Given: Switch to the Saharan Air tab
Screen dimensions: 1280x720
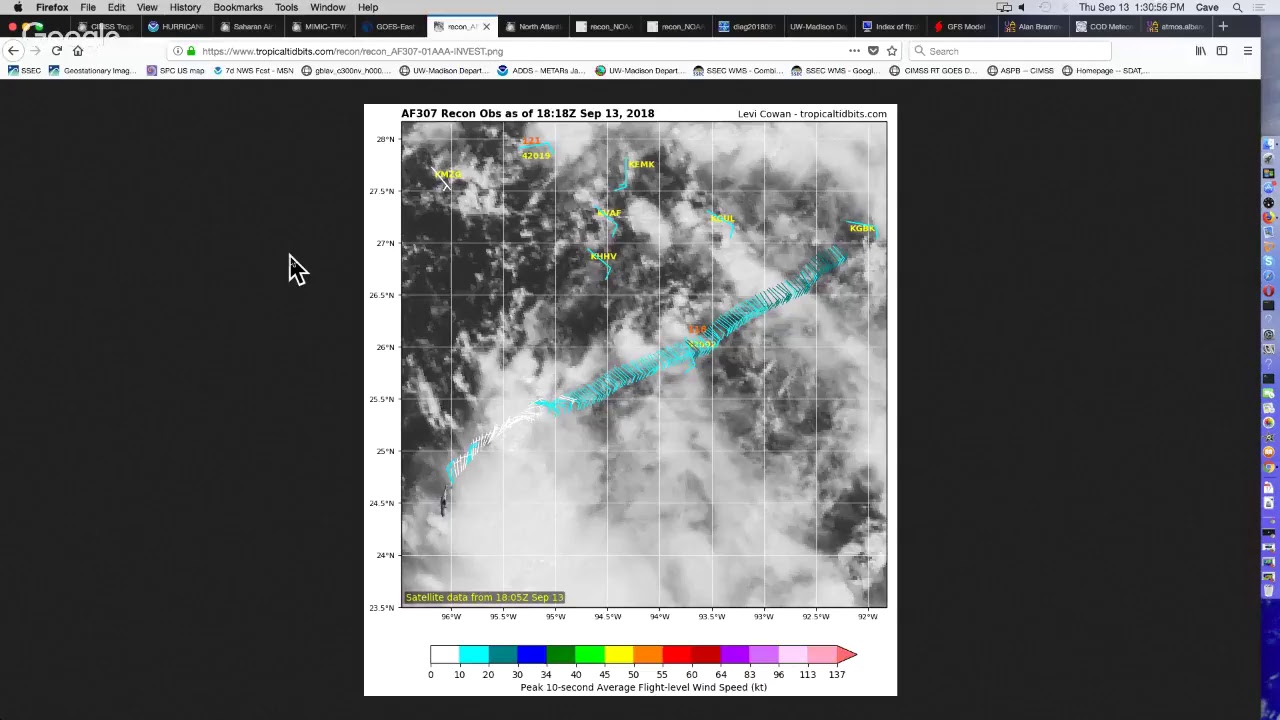Looking at the screenshot, I should pyautogui.click(x=246, y=26).
